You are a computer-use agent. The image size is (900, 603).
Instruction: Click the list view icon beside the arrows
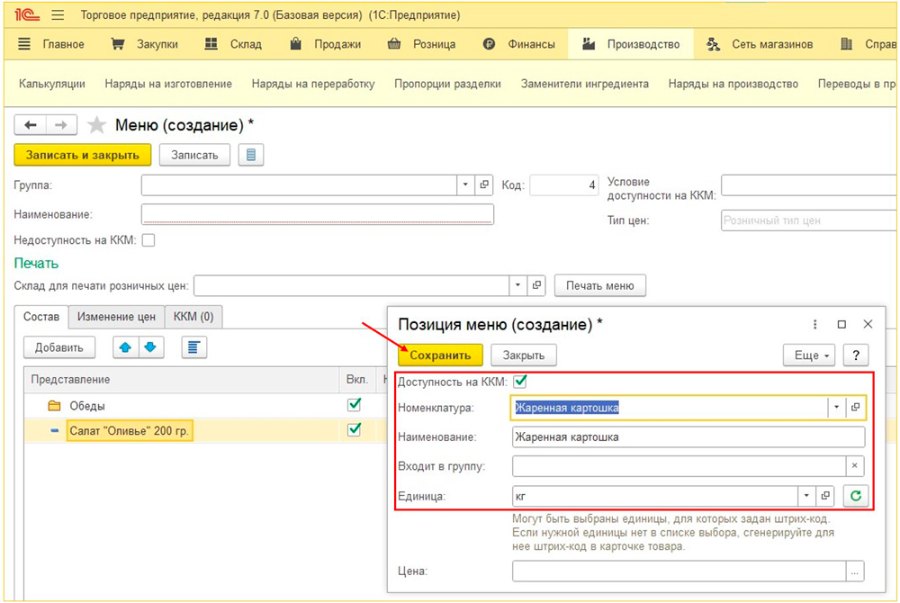tap(194, 347)
